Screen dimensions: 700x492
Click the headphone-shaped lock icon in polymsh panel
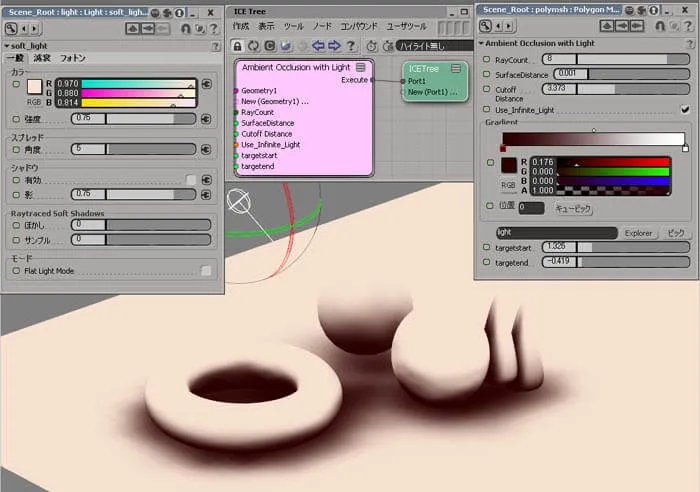[660, 26]
